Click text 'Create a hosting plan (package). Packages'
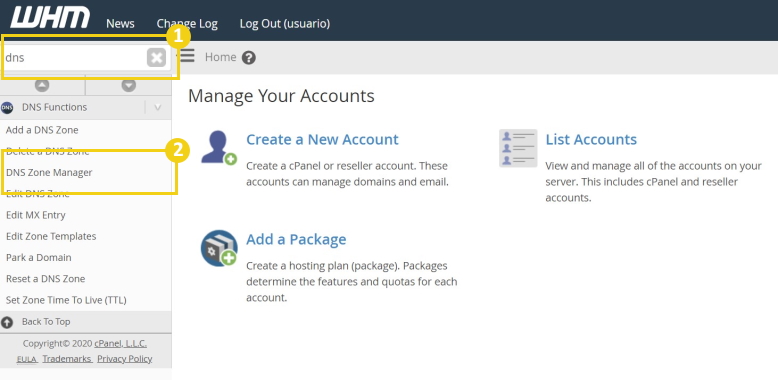Image resolution: width=778 pixels, height=380 pixels. [x=347, y=266]
